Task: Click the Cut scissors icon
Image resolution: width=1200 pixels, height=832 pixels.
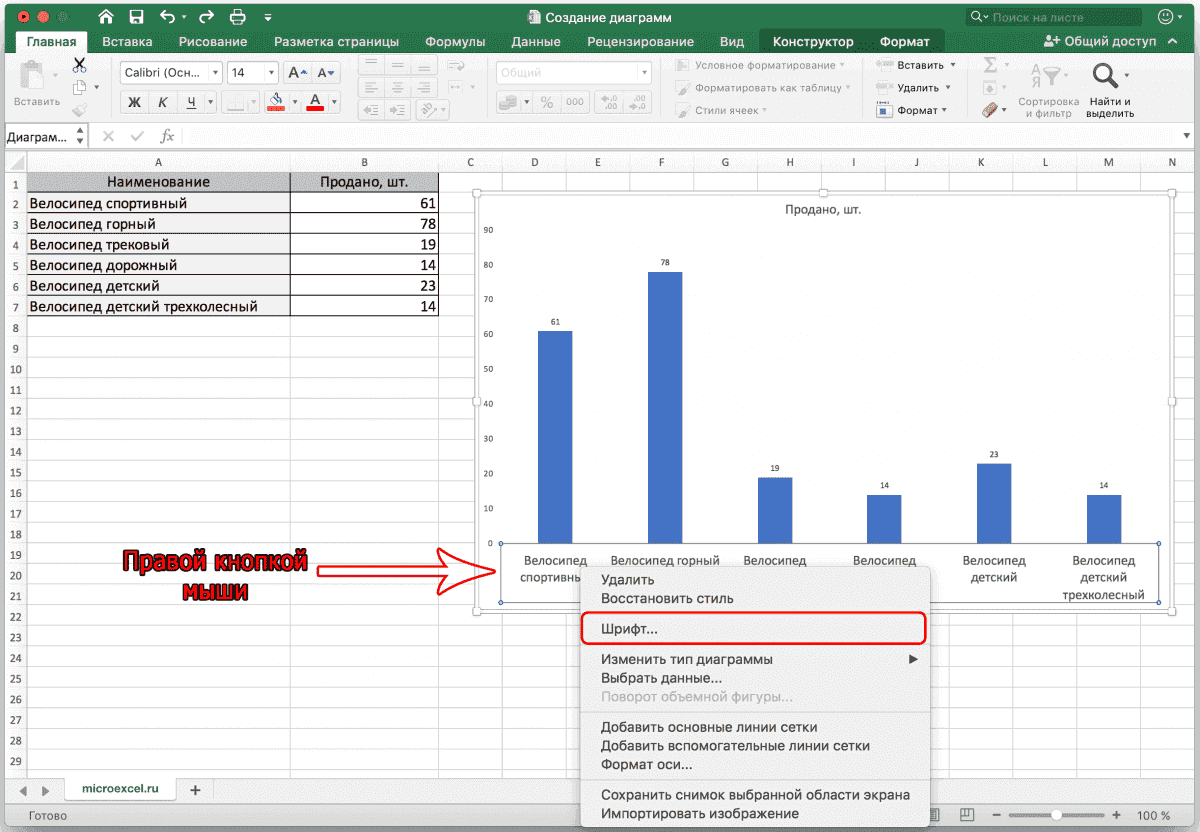Action: (x=79, y=65)
